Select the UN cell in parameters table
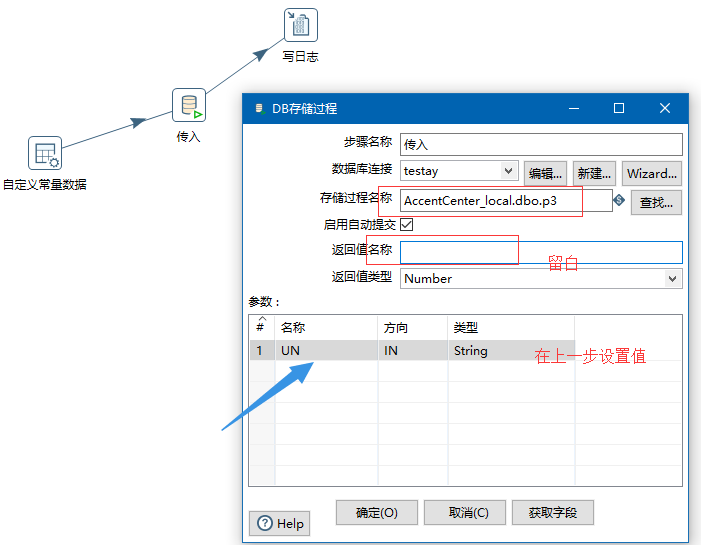The height and width of the screenshot is (545, 701). pos(326,351)
